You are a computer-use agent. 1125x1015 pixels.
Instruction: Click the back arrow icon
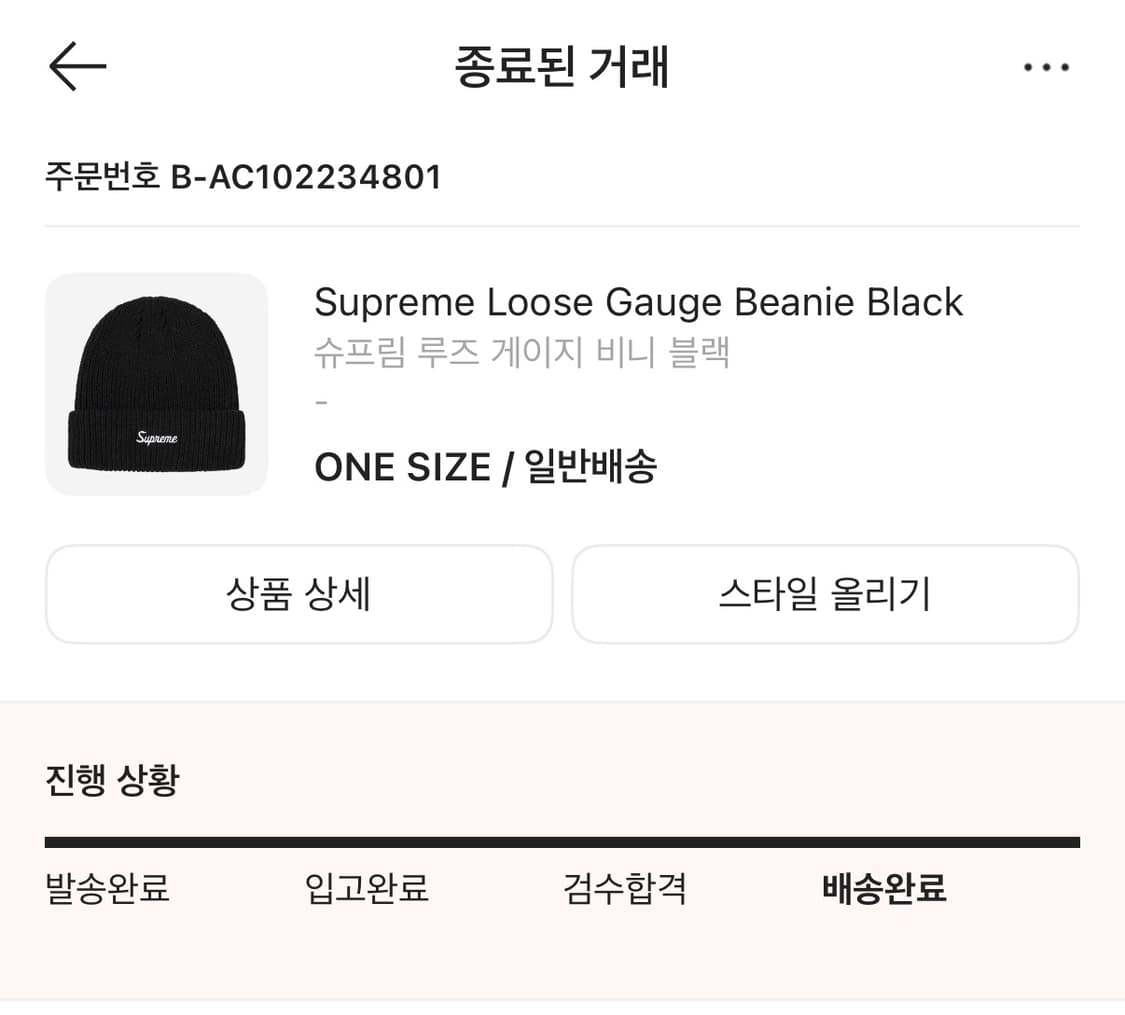point(76,66)
